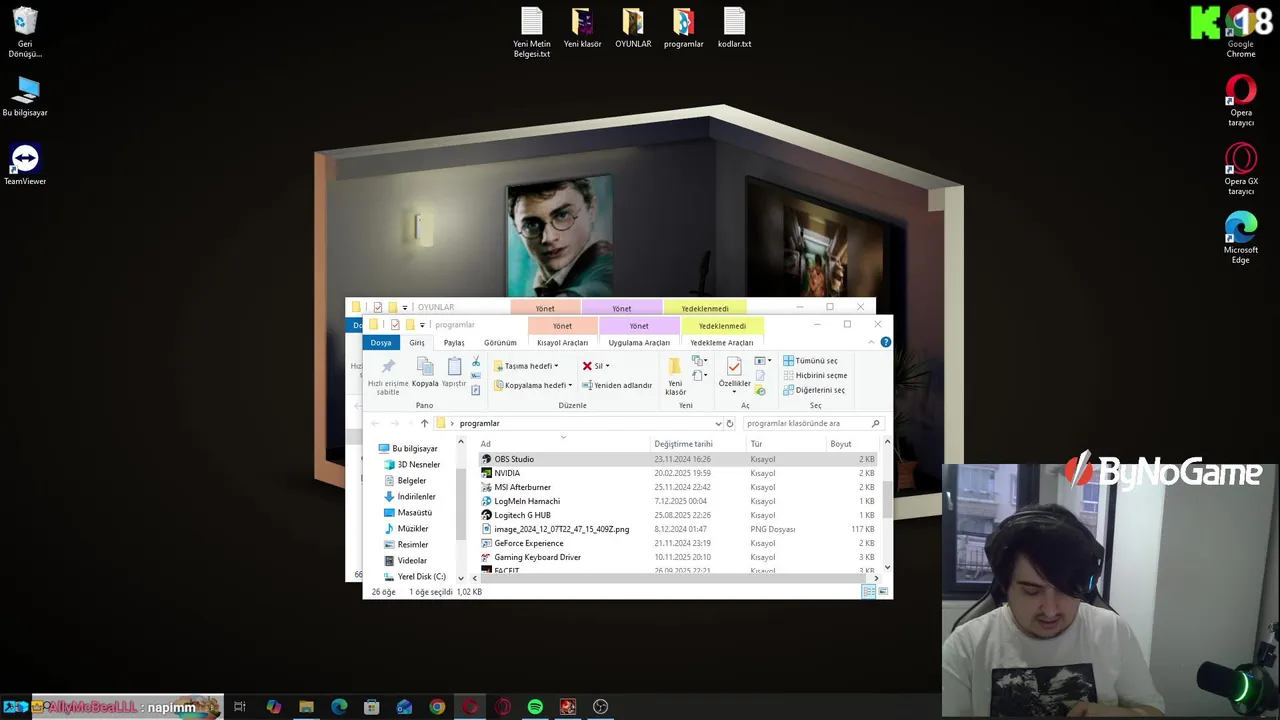This screenshot has height=720, width=1280.
Task: Select the TeamViewer desktop icon
Action: (x=25, y=165)
